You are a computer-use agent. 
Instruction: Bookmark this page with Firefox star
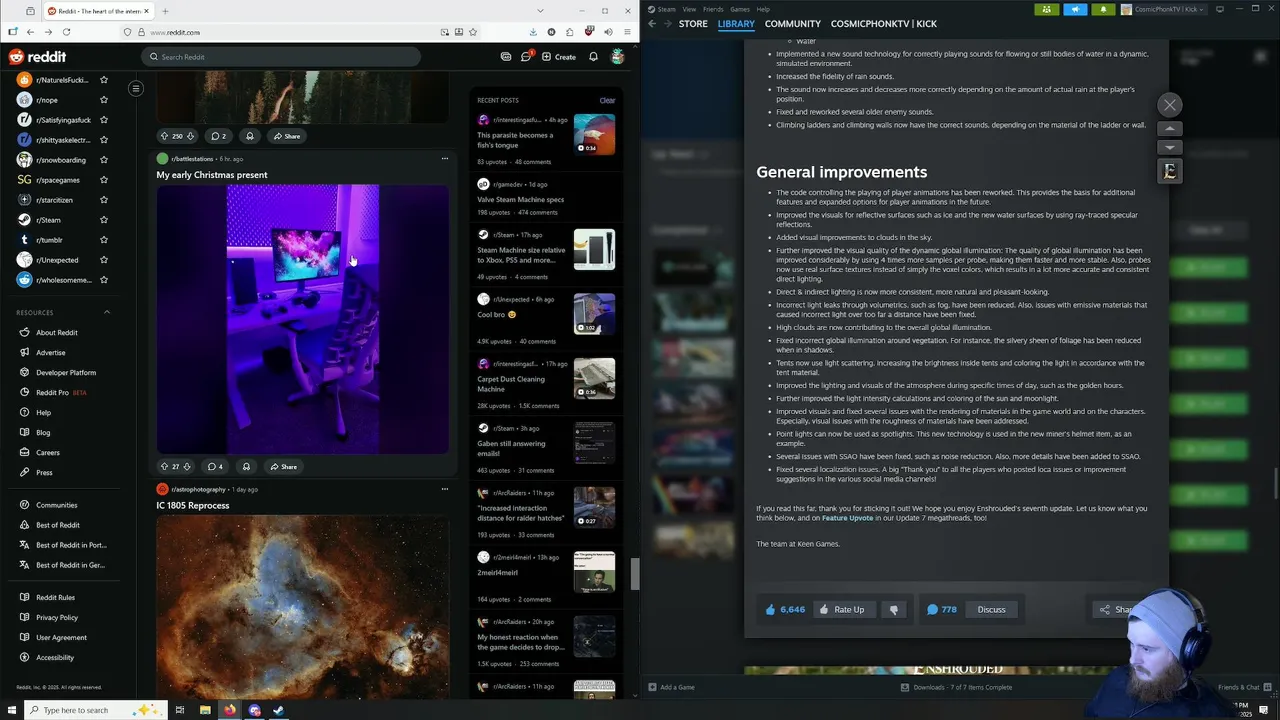point(473,32)
